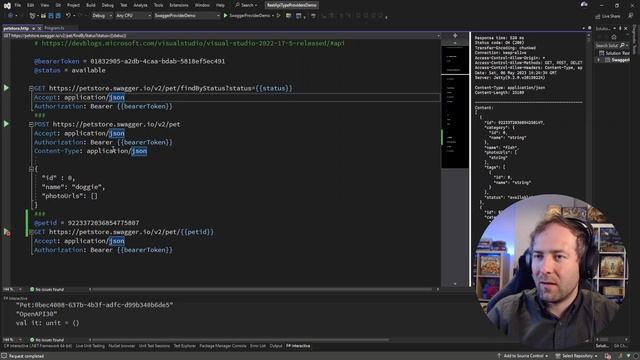Viewport: 640px width, 360px height.
Task: Click Select Repository in status bar
Action: tap(577, 356)
